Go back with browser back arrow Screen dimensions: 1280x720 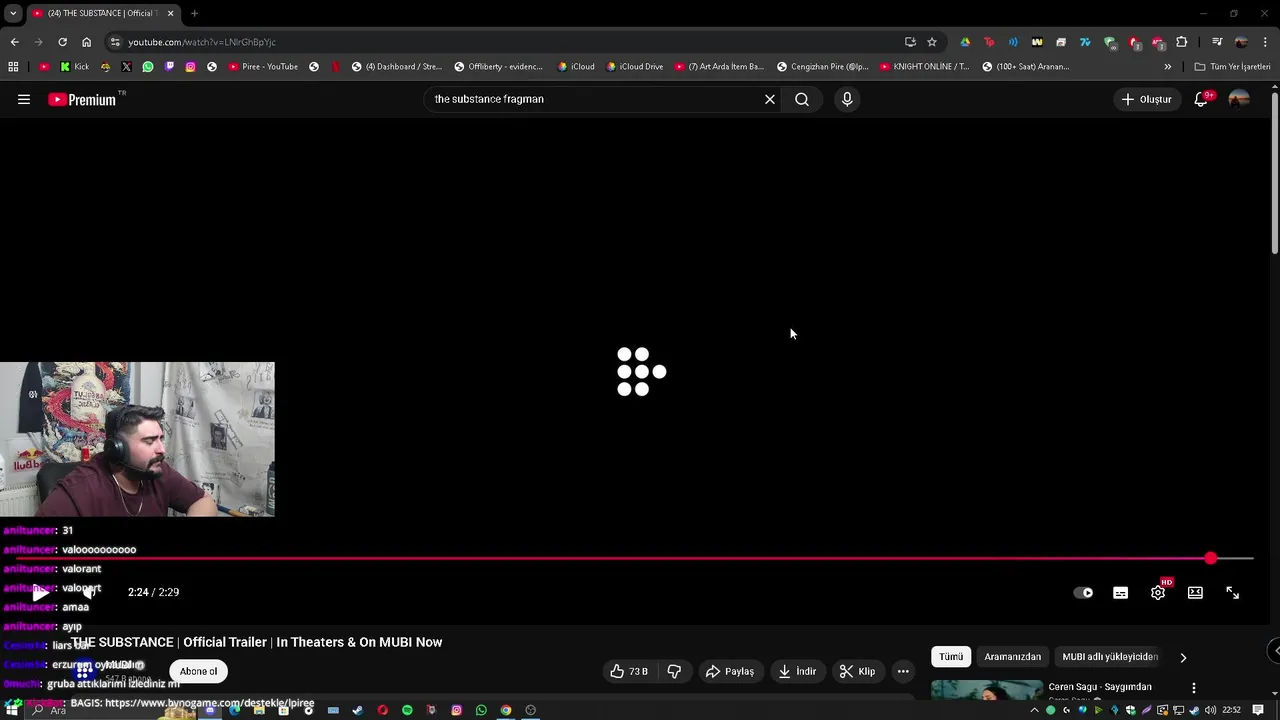14,42
